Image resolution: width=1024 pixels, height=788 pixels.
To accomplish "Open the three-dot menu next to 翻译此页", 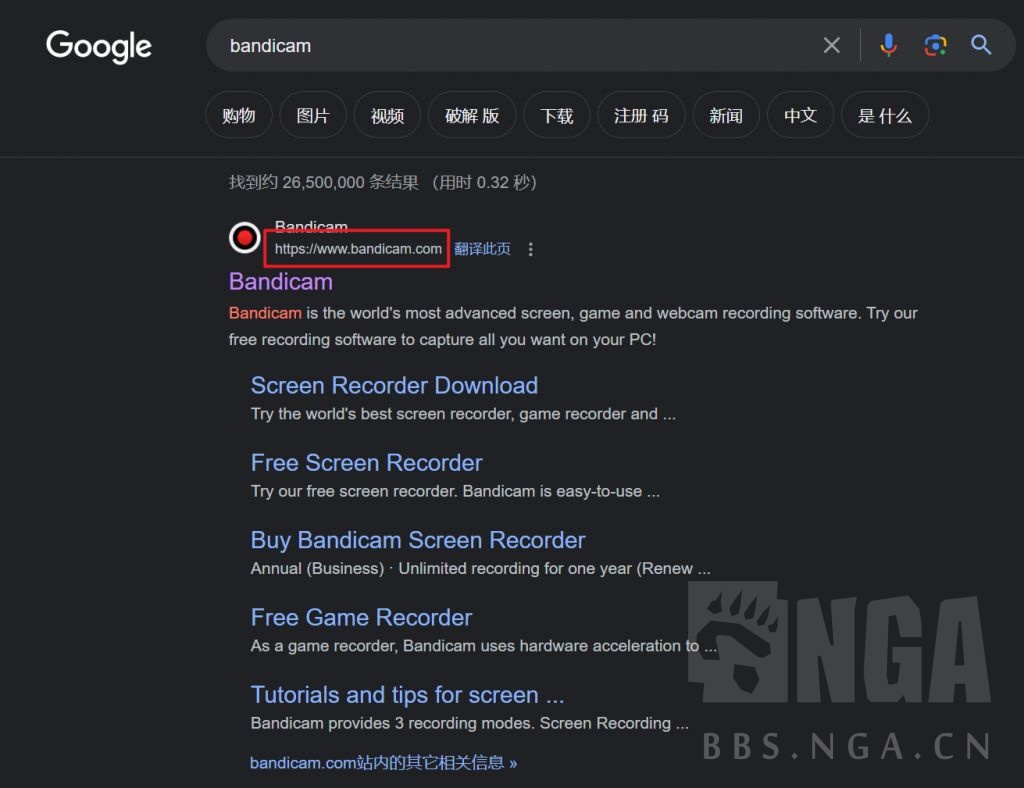I will (530, 249).
